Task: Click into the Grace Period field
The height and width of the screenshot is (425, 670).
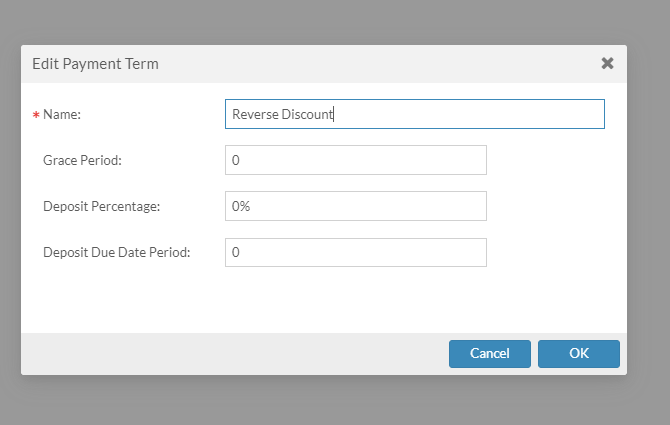Action: (355, 160)
